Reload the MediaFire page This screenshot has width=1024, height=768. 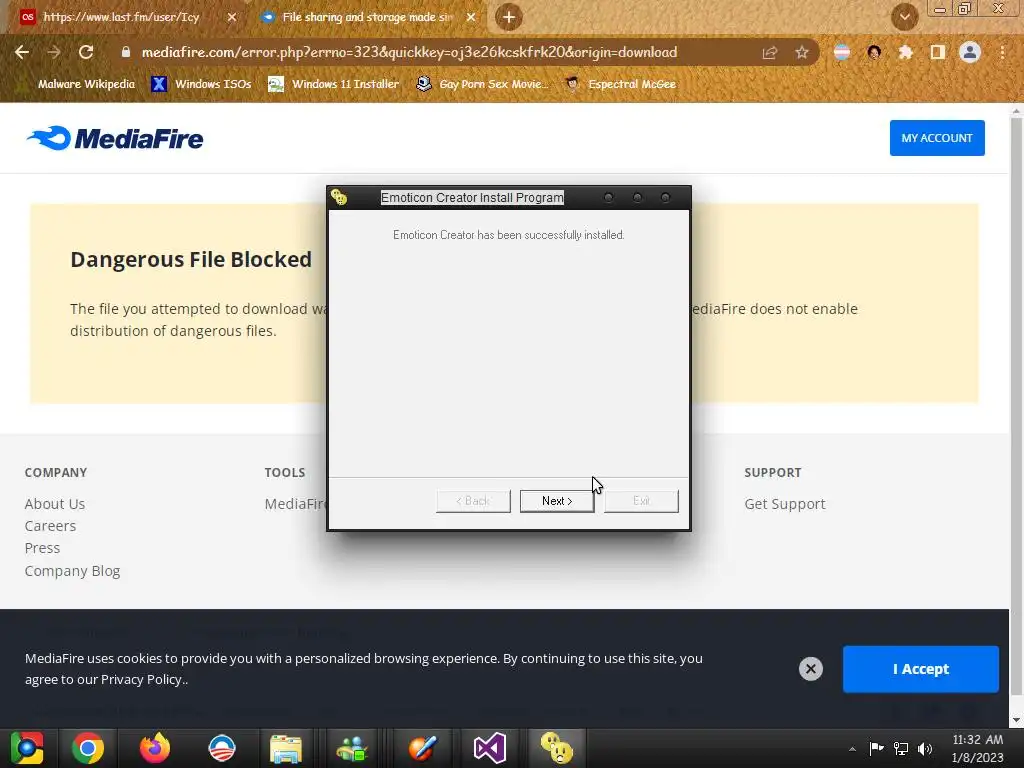pos(86,52)
